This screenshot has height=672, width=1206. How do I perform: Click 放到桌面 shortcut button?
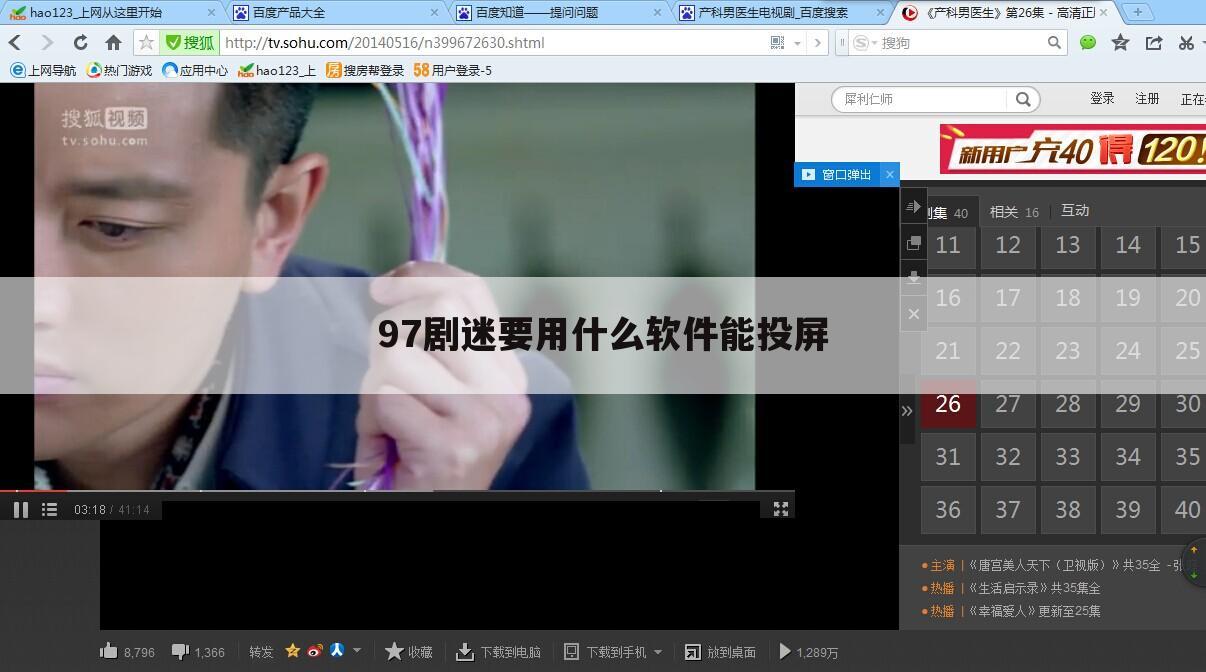click(x=720, y=652)
